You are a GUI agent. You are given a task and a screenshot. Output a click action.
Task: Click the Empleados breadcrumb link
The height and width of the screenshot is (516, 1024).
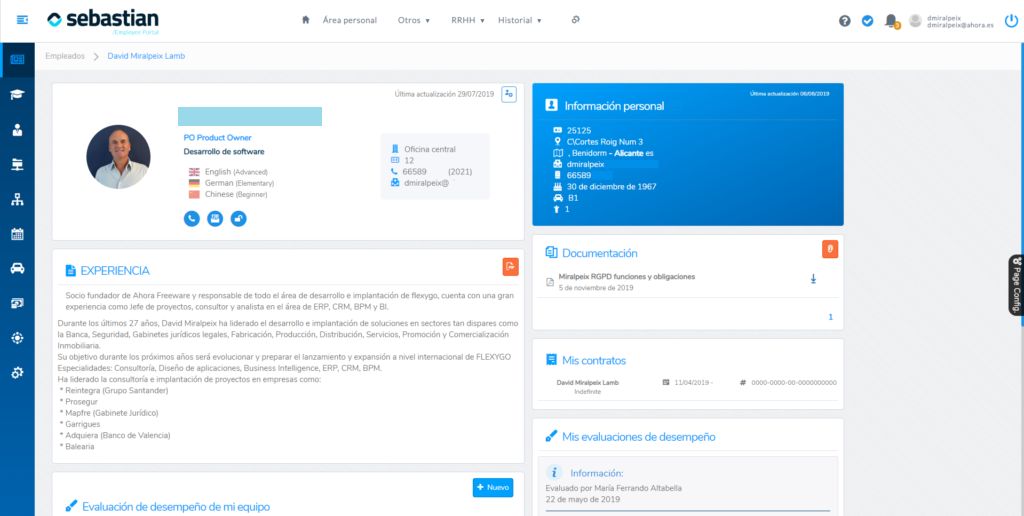click(x=65, y=56)
